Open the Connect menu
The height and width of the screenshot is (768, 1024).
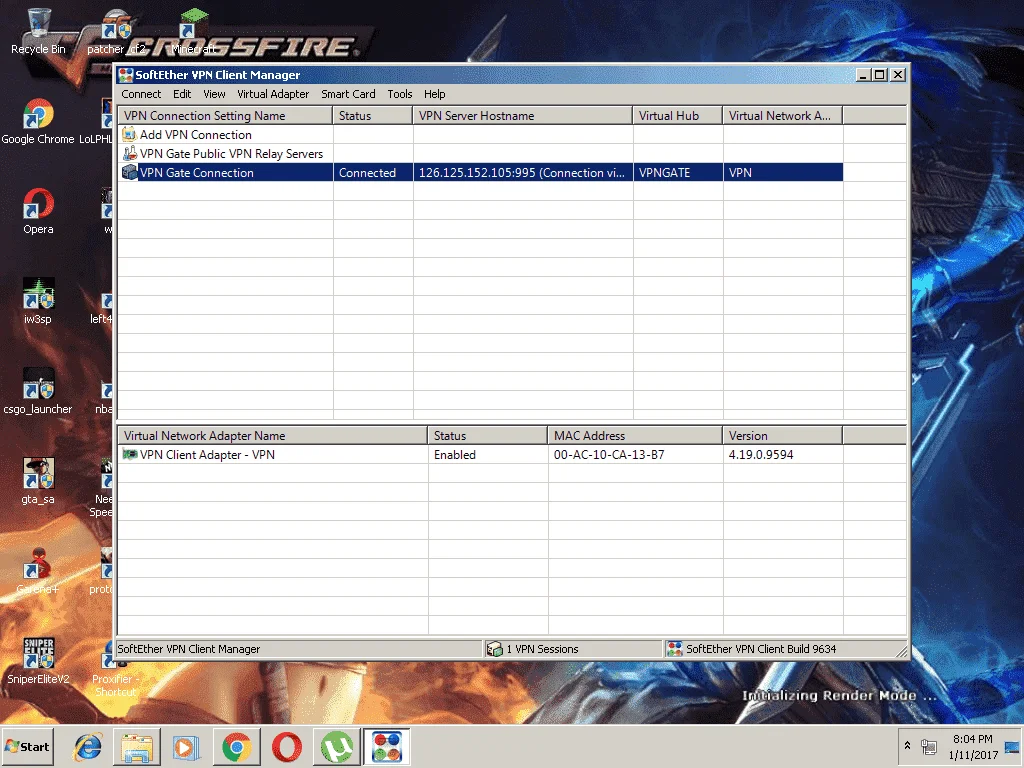pyautogui.click(x=141, y=94)
